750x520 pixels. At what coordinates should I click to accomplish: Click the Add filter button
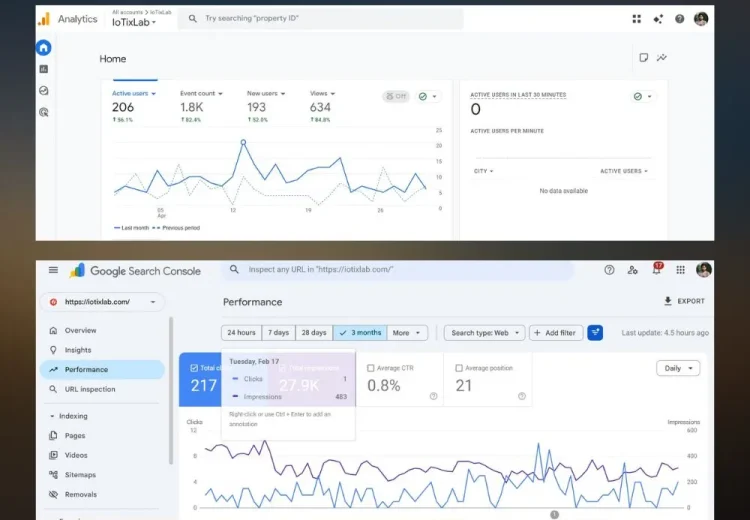(555, 332)
